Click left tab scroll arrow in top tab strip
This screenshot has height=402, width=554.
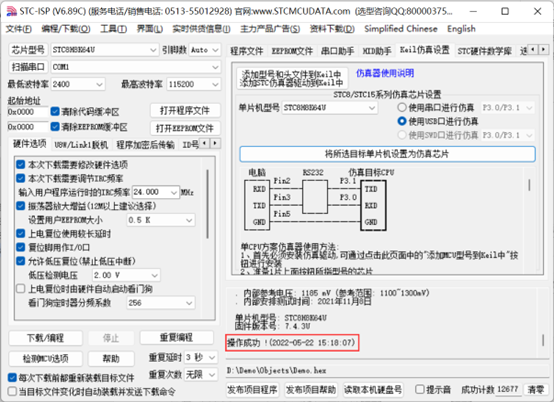pyautogui.click(x=533, y=50)
